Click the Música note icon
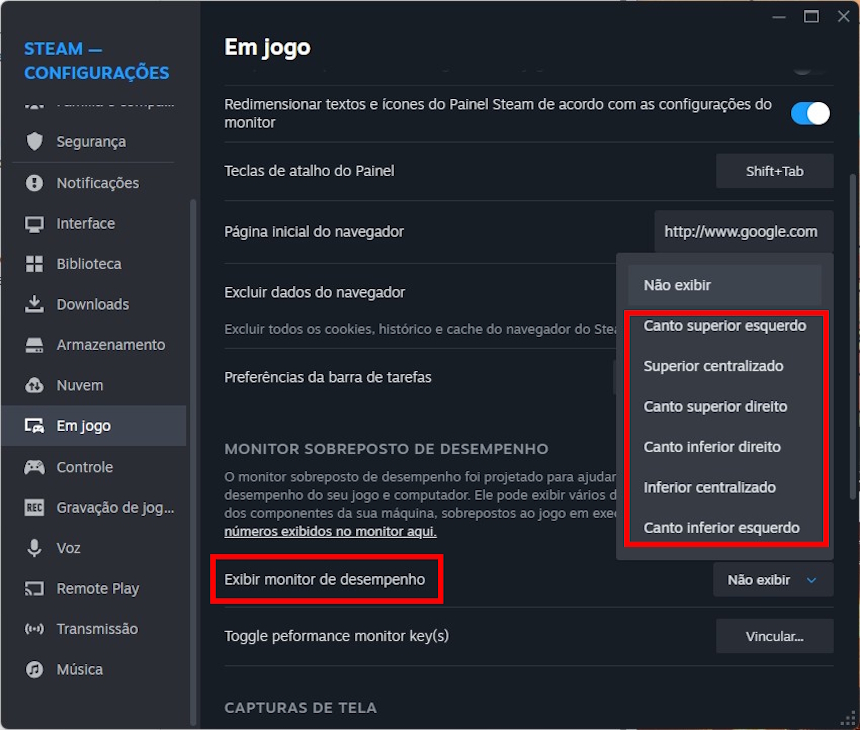 (x=36, y=668)
